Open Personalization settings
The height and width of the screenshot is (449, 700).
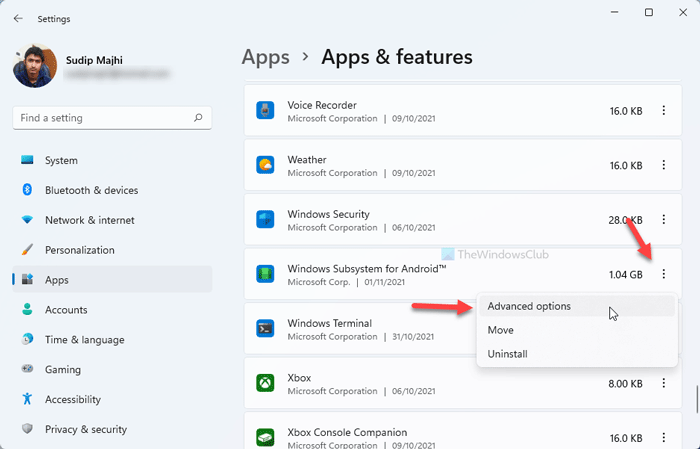[112, 250]
